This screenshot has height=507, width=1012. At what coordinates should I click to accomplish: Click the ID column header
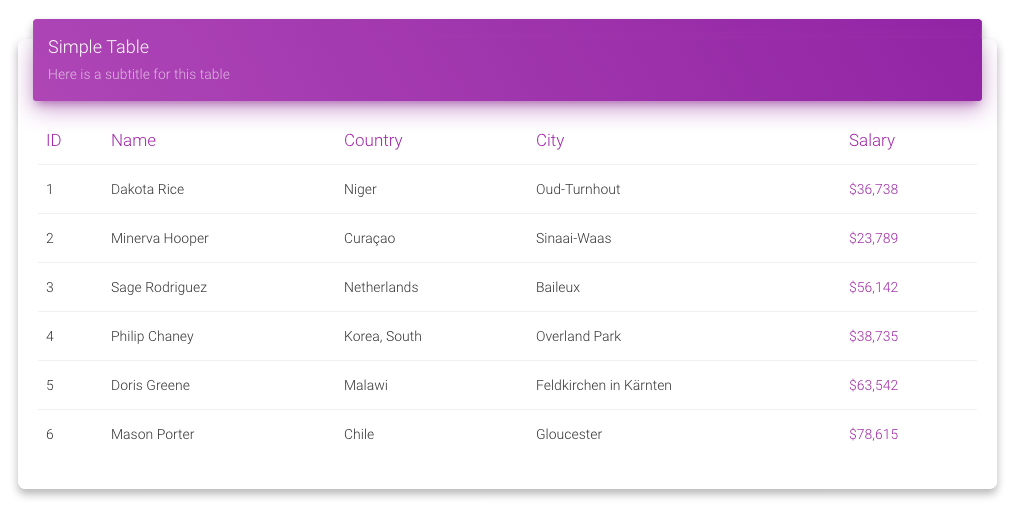point(54,140)
